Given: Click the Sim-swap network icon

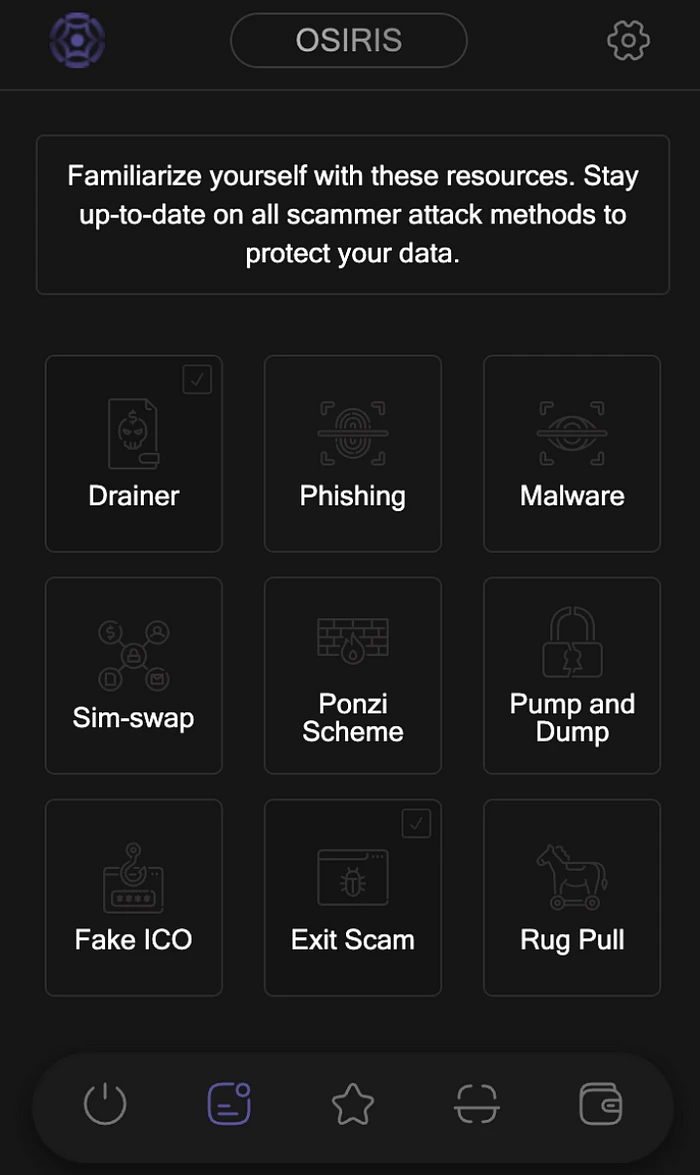Looking at the screenshot, I should [x=133, y=655].
